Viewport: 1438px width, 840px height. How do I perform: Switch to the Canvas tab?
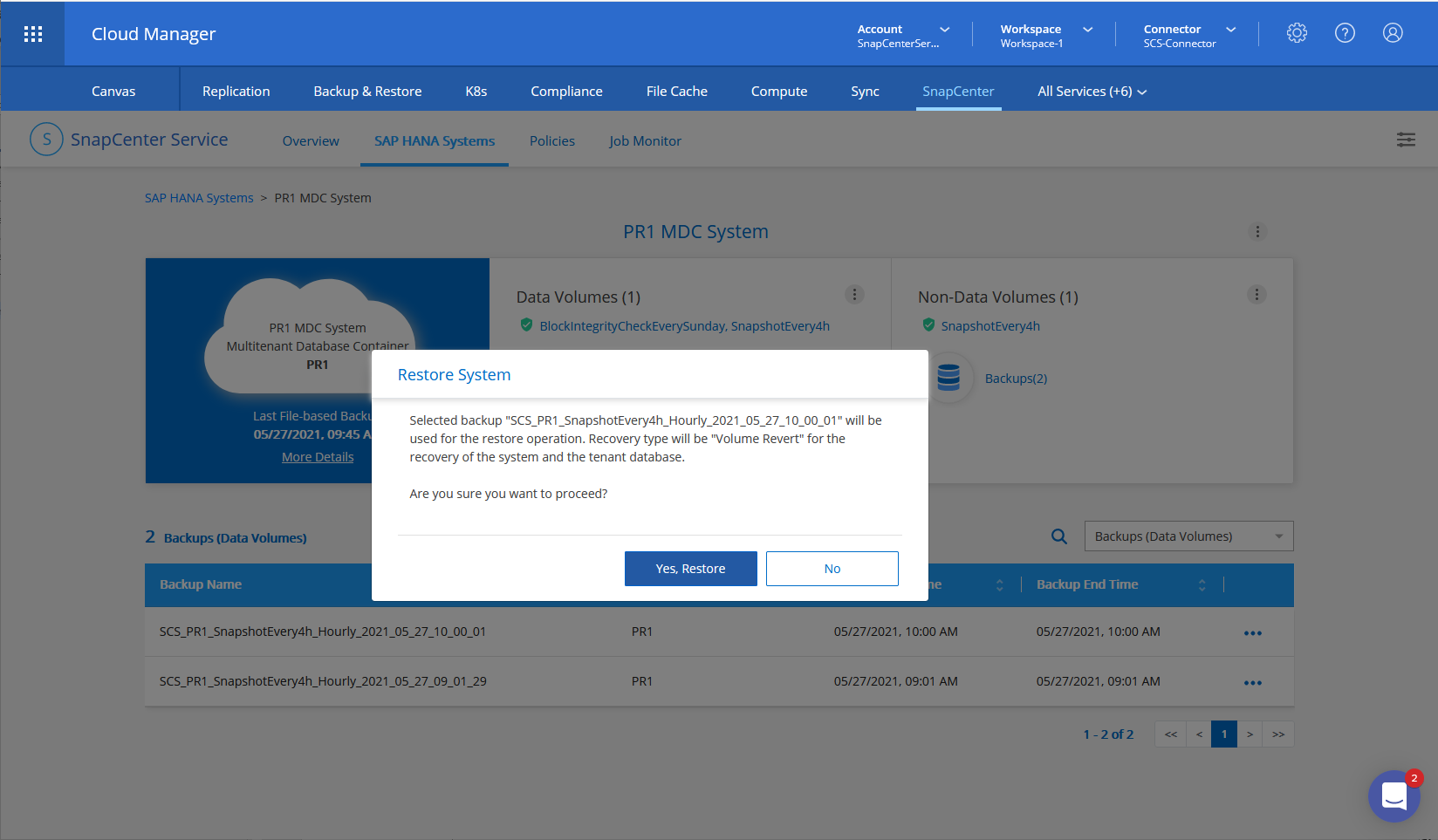click(x=113, y=92)
